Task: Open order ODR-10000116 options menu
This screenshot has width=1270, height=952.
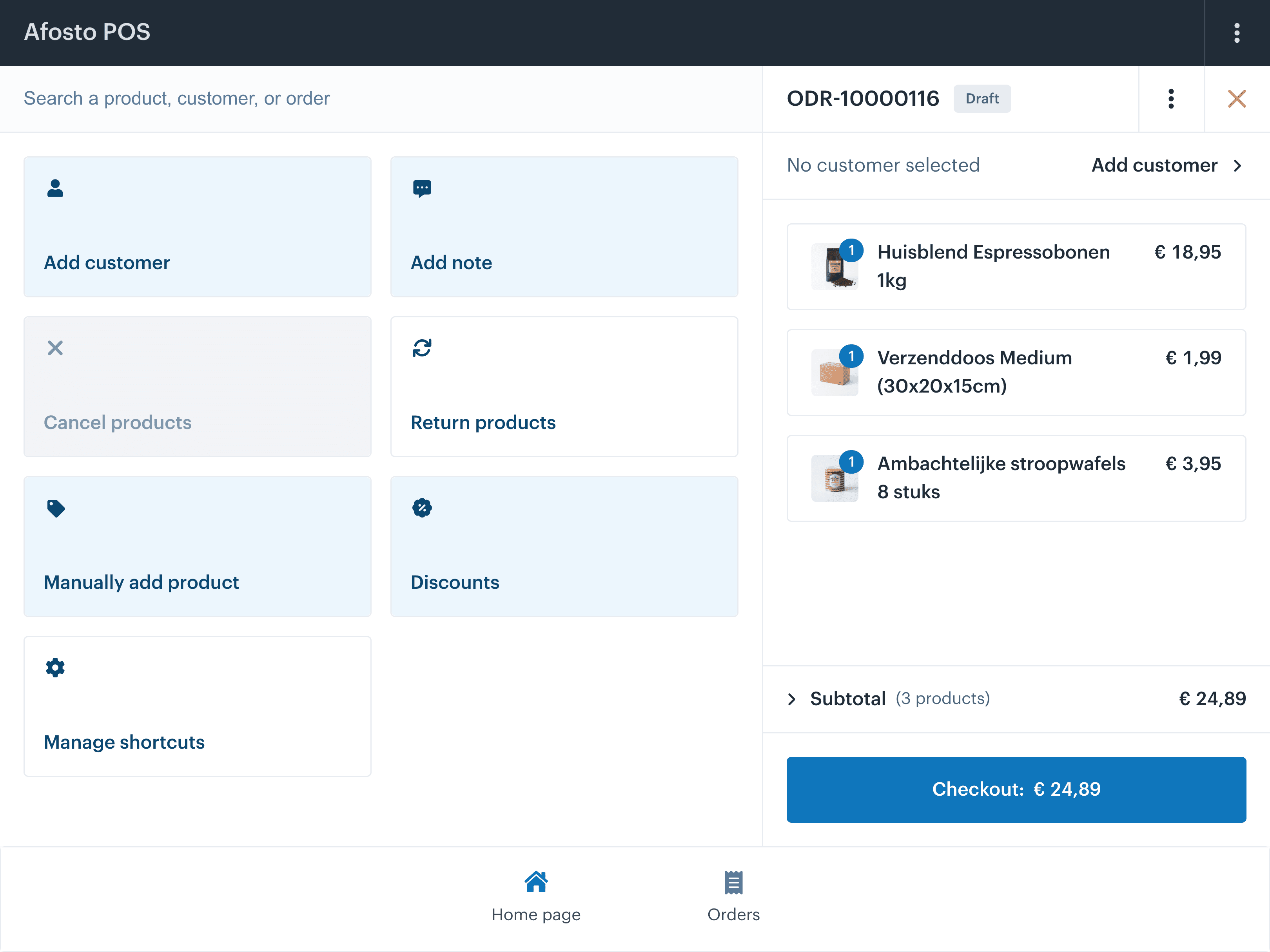Action: pyautogui.click(x=1171, y=99)
